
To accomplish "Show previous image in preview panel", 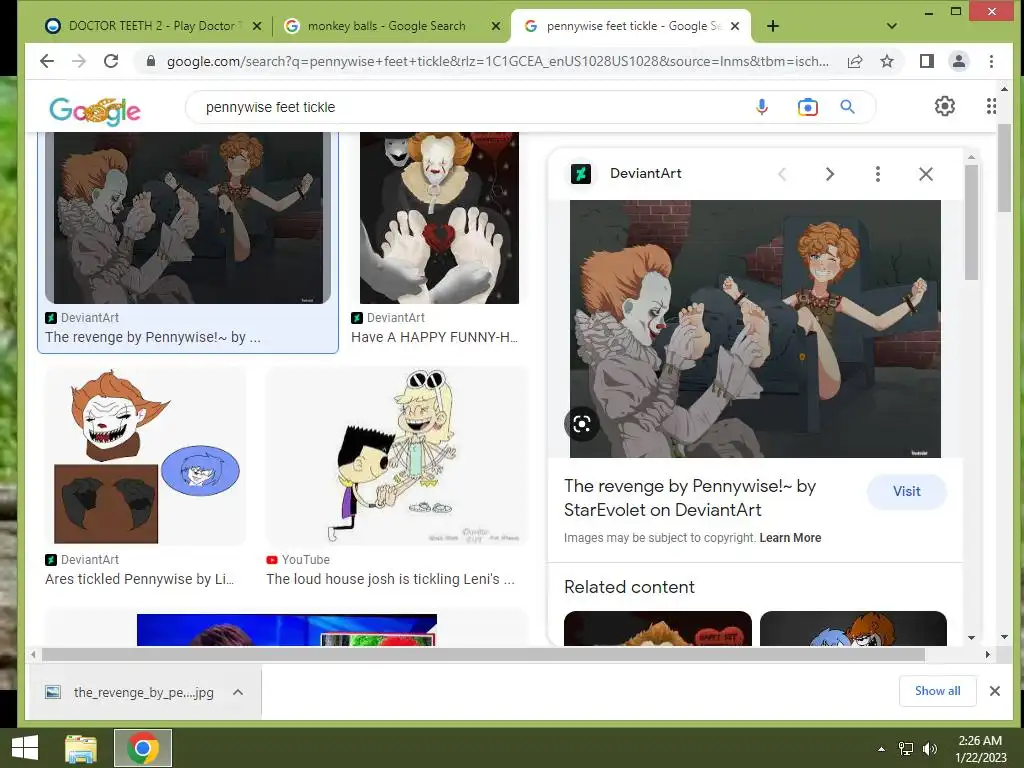I will [x=782, y=174].
